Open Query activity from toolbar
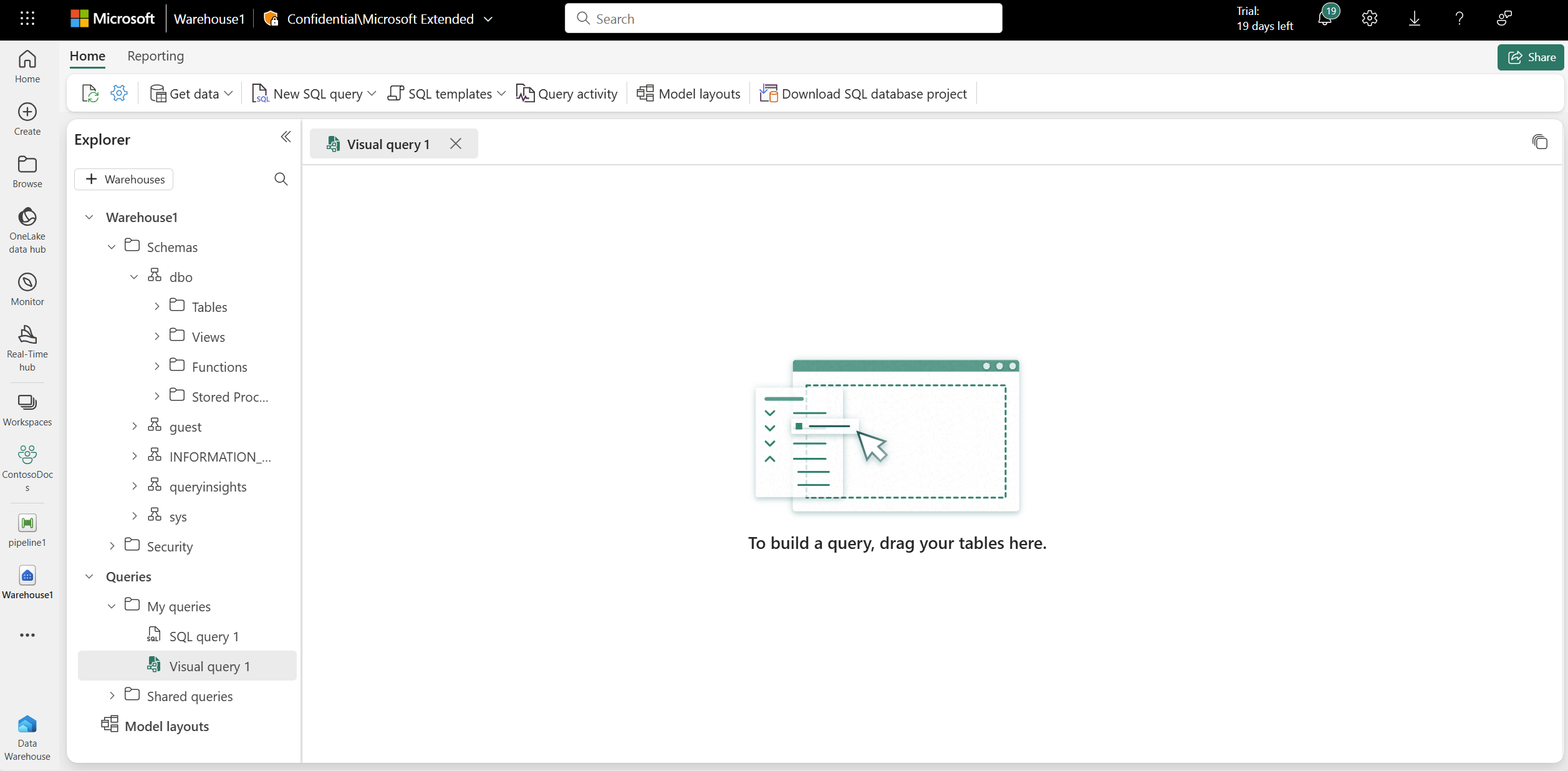 567,94
